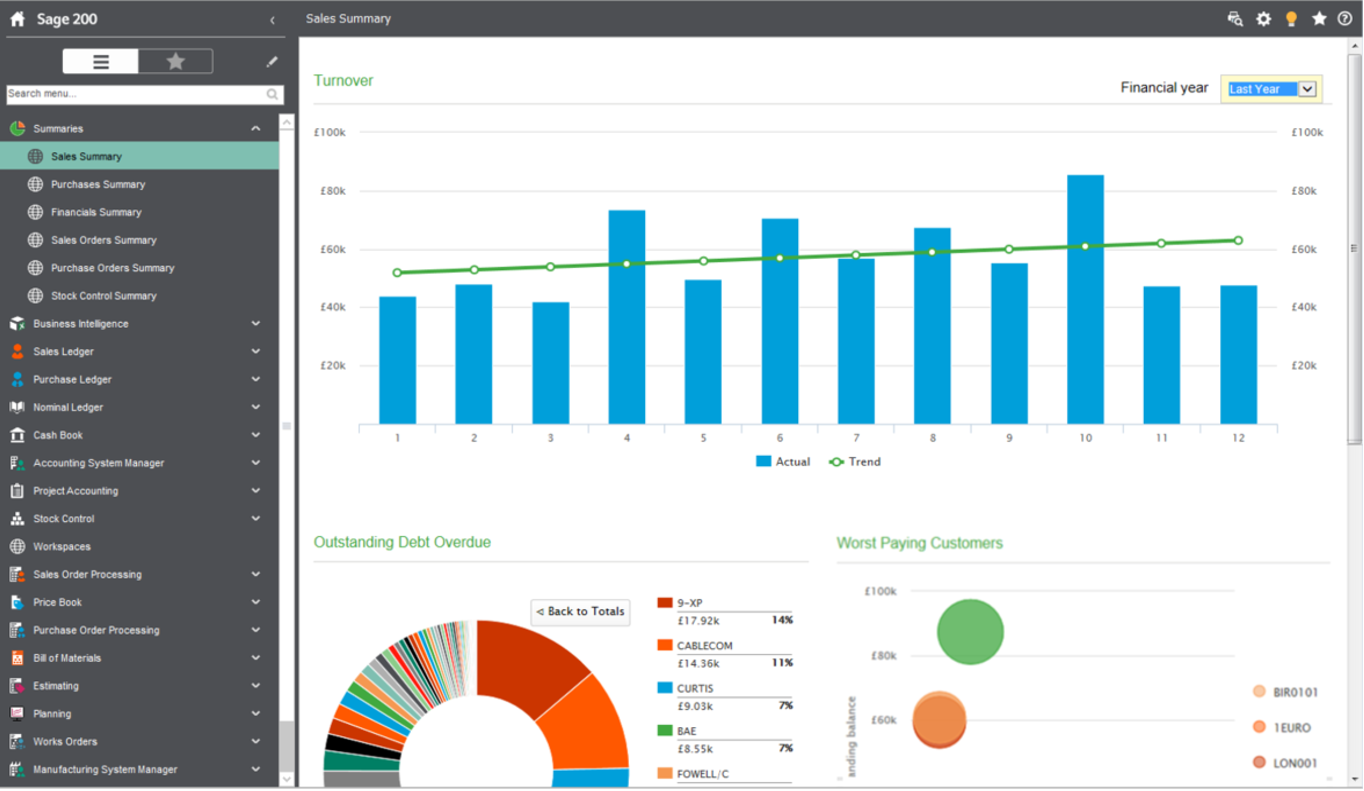Click the Sales Ledger person icon
Viewport: 1364px width, 791px height.
17,352
